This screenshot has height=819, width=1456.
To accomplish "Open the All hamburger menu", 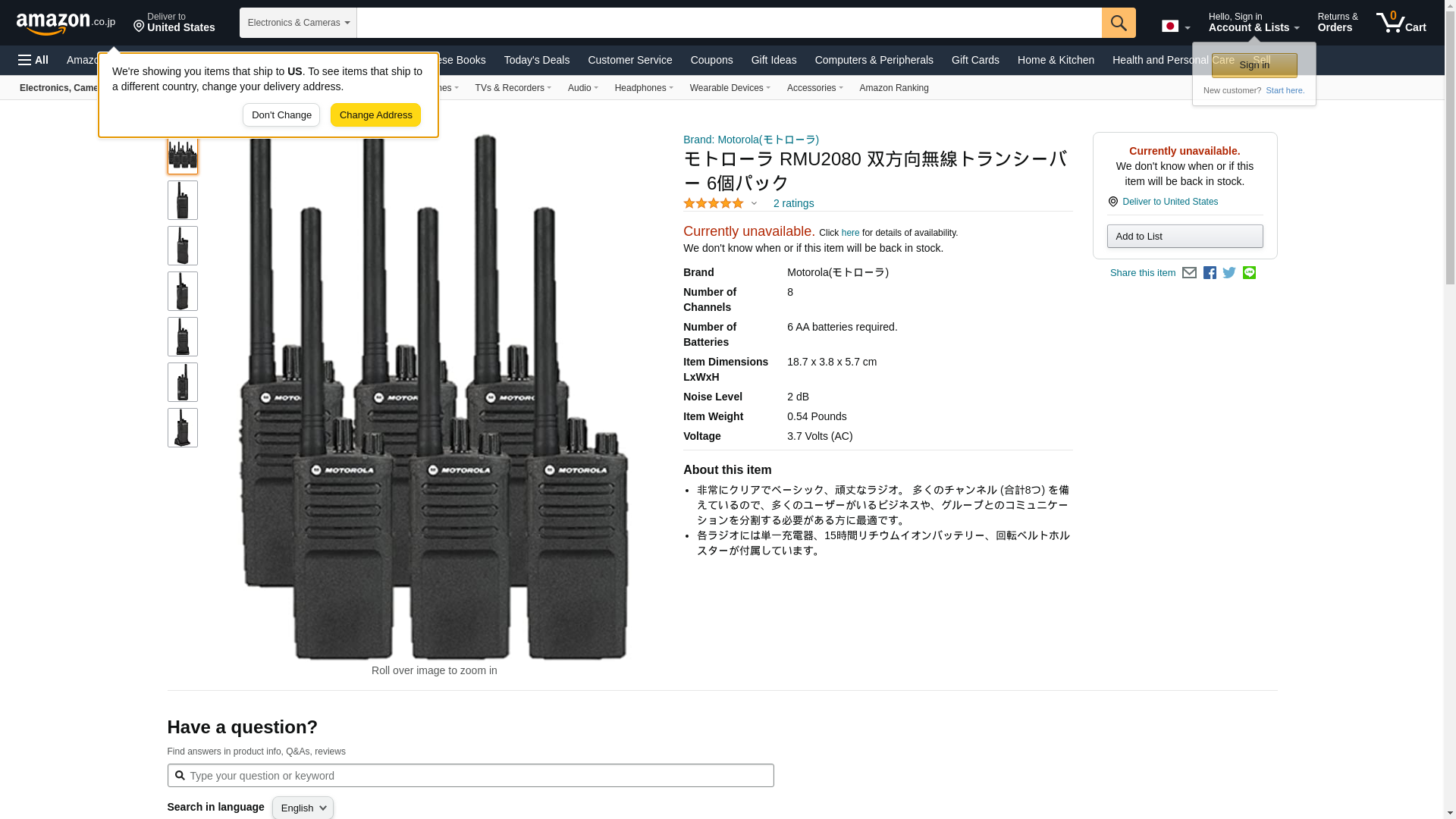I will pyautogui.click(x=33, y=60).
